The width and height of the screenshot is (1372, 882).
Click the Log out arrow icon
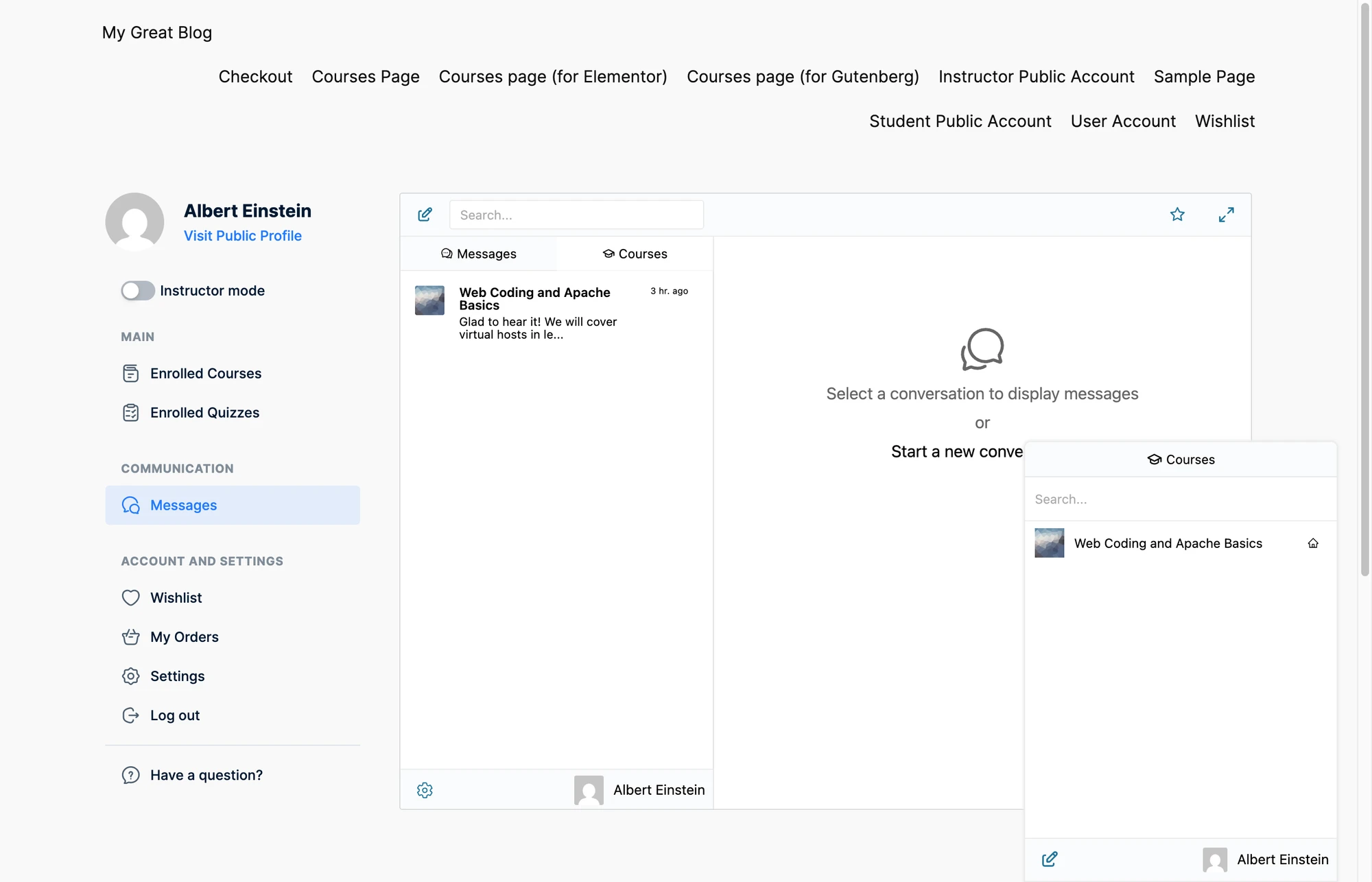pos(130,715)
